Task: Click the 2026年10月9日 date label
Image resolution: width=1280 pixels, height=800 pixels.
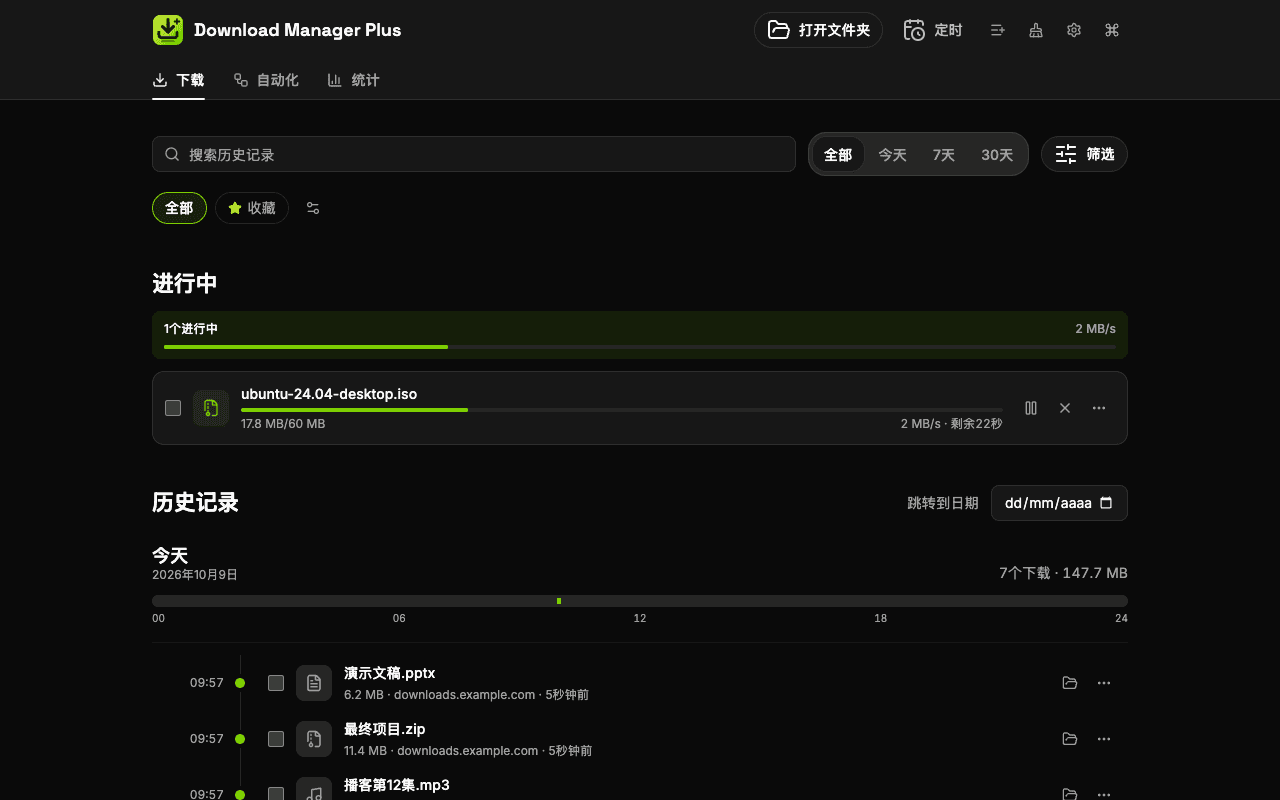Action: point(195,575)
